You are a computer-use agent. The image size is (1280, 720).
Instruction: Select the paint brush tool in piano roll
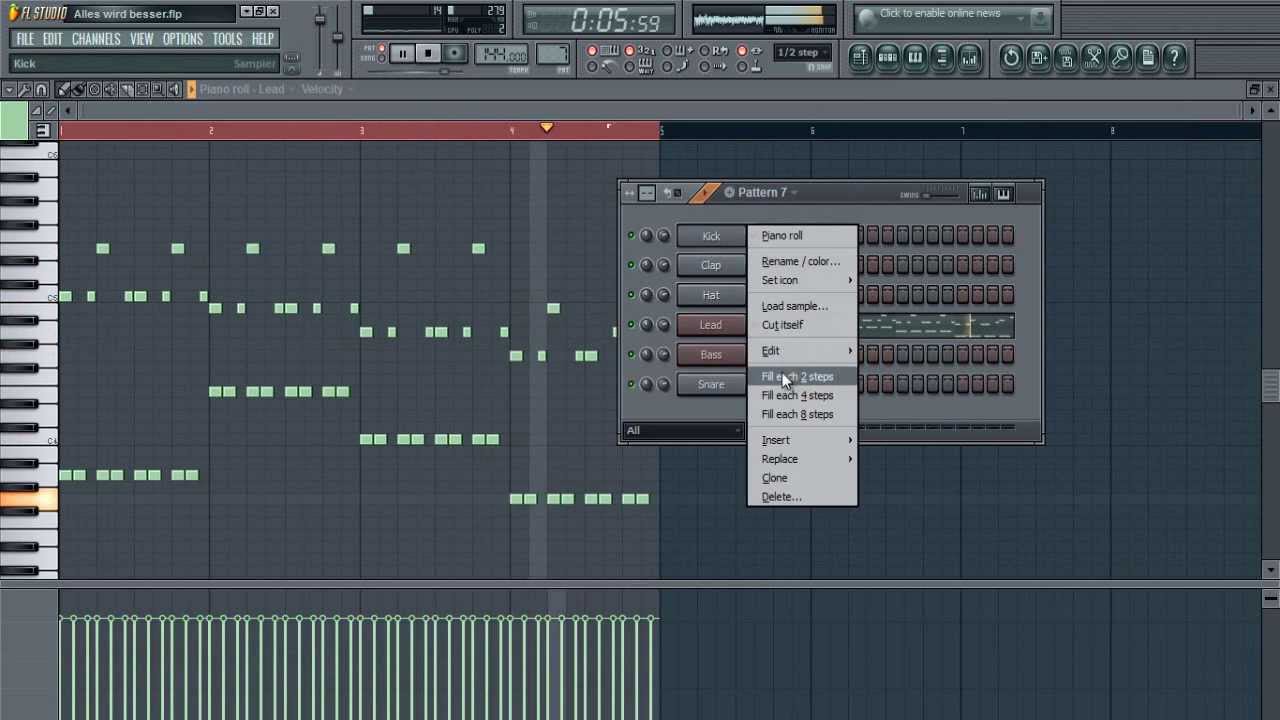point(80,89)
